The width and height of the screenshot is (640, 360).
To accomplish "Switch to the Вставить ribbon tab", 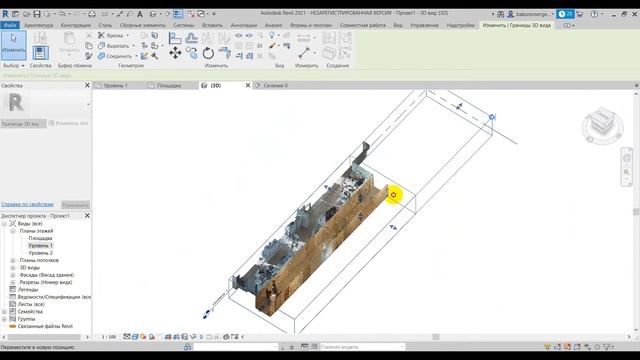I will [x=212, y=25].
